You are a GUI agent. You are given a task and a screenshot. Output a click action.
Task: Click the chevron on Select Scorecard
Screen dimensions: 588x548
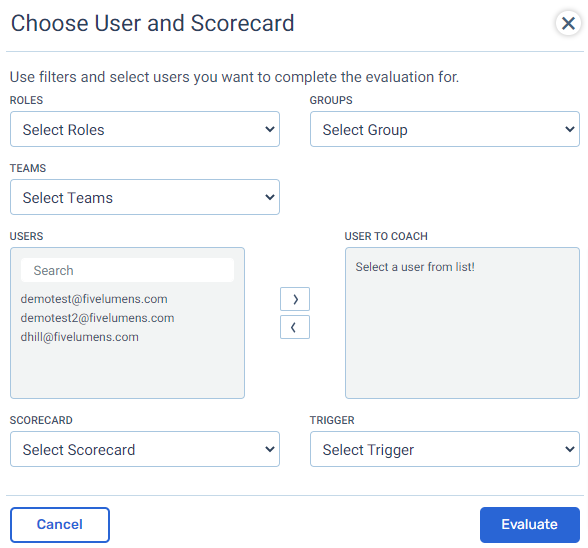pos(270,449)
